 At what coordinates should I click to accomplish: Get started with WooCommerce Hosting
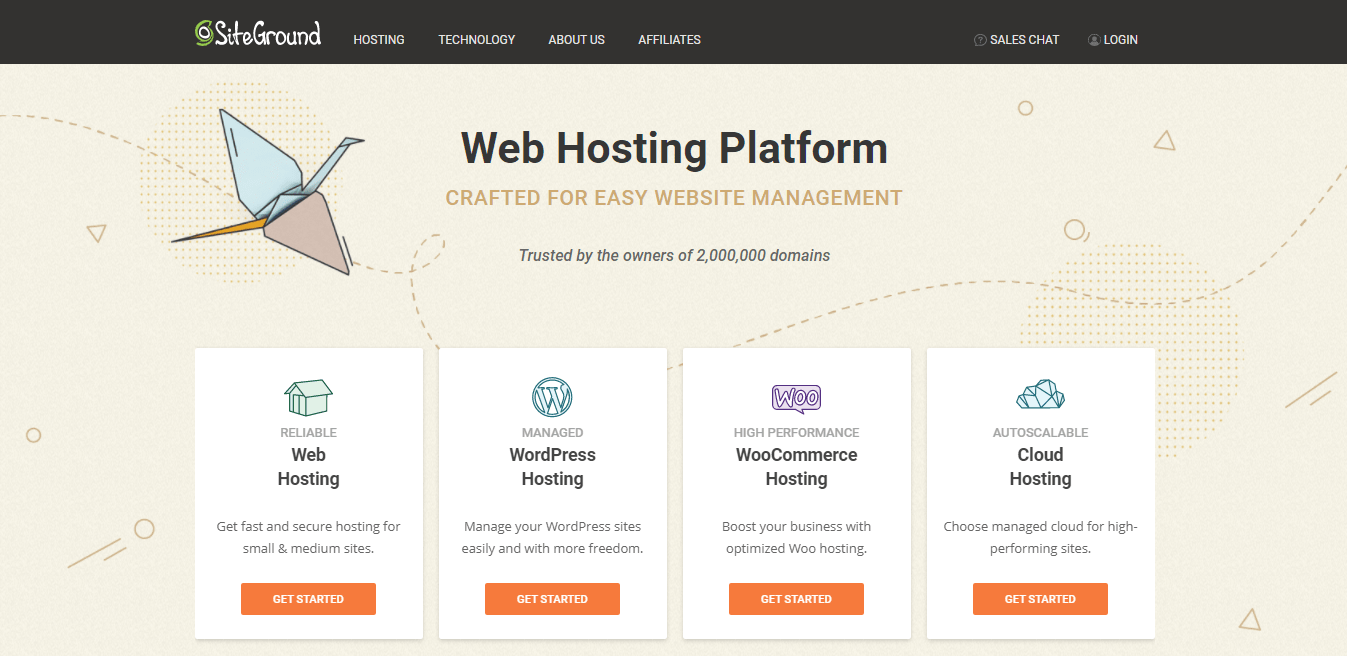coord(796,599)
